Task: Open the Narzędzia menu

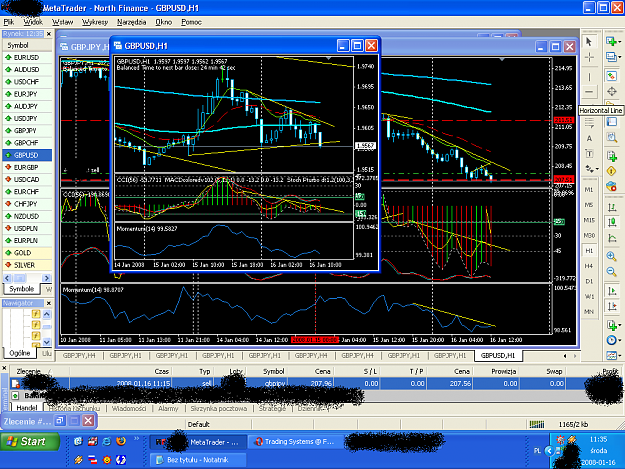Action: 131,22
